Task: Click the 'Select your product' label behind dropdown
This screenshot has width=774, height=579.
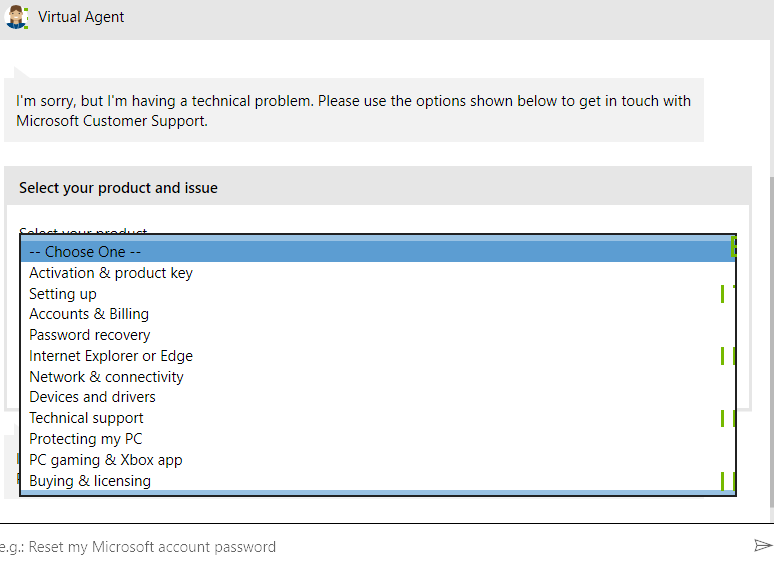Action: point(83,231)
